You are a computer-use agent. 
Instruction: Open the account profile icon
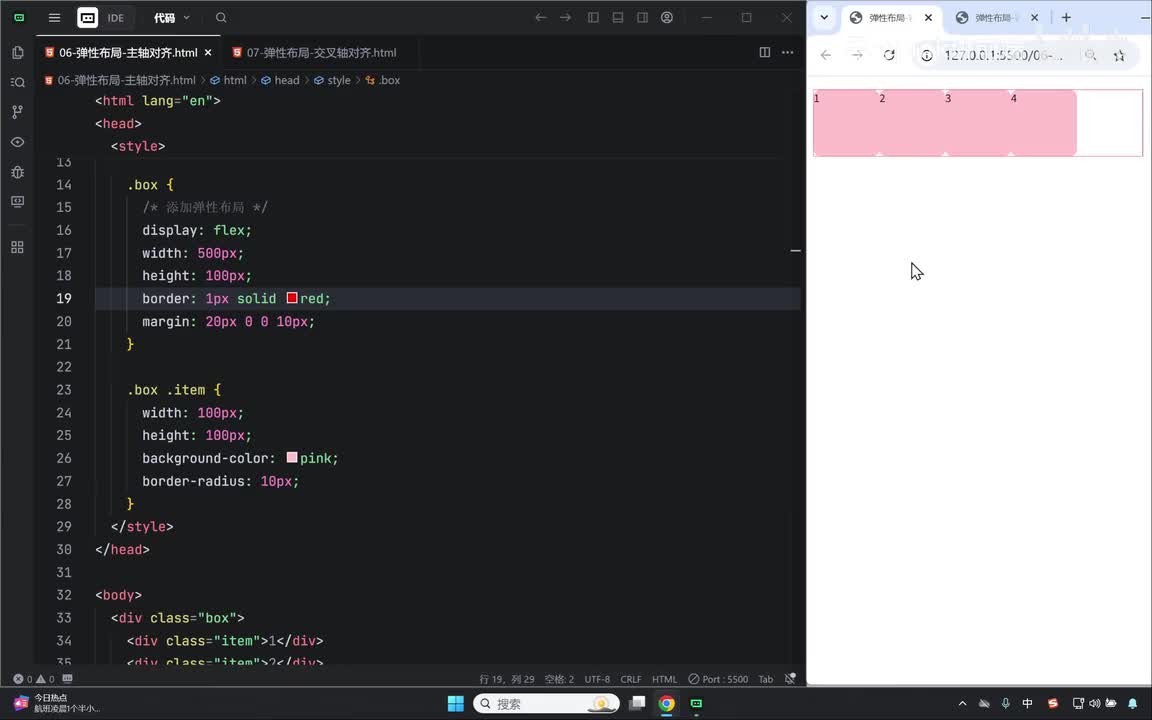667,18
